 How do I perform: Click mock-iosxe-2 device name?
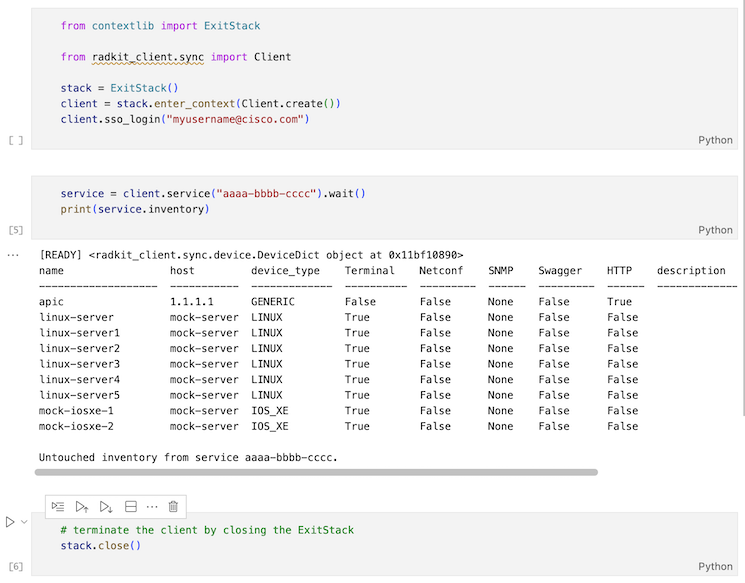point(76,426)
